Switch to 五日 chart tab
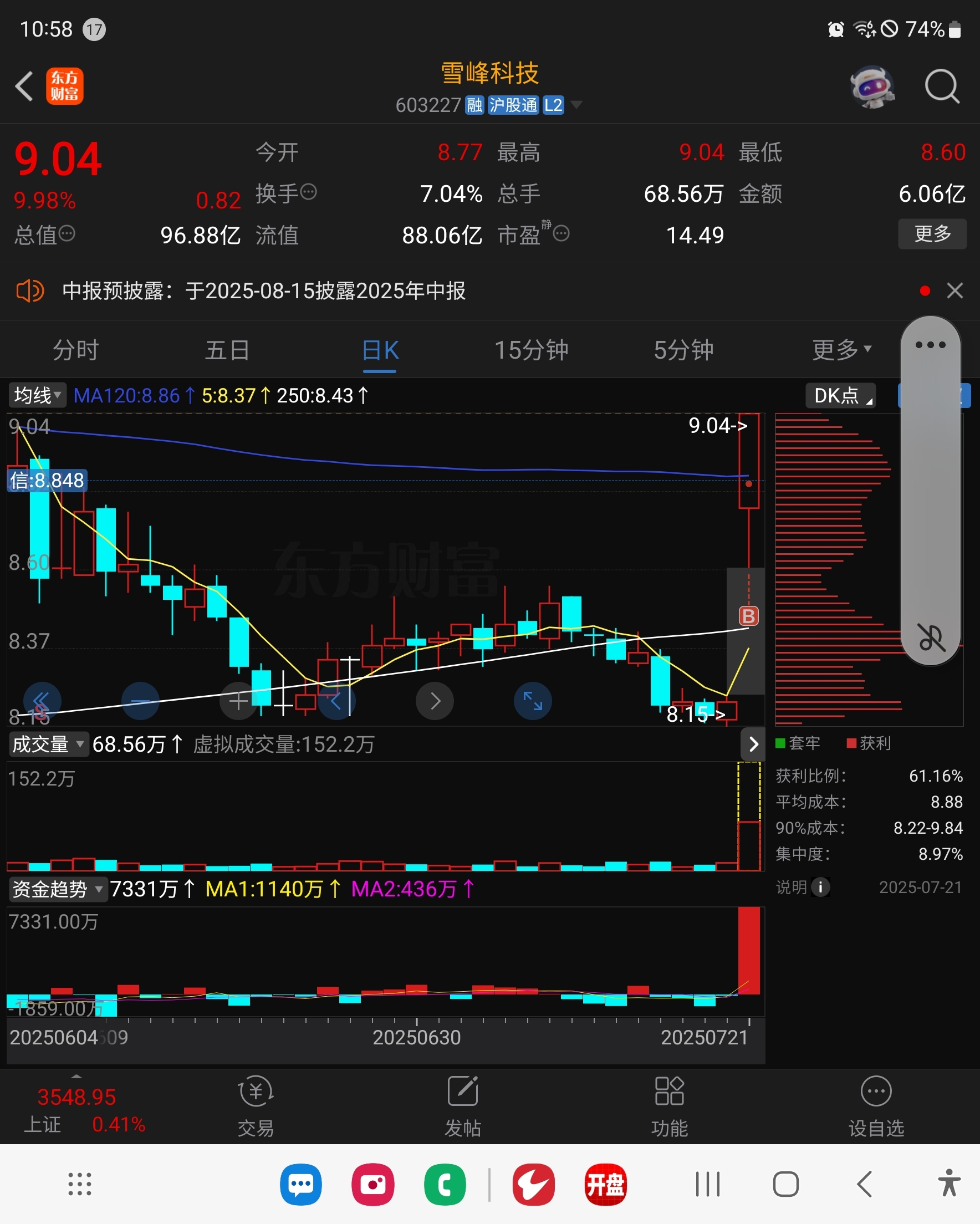This screenshot has height=1224, width=980. click(227, 350)
